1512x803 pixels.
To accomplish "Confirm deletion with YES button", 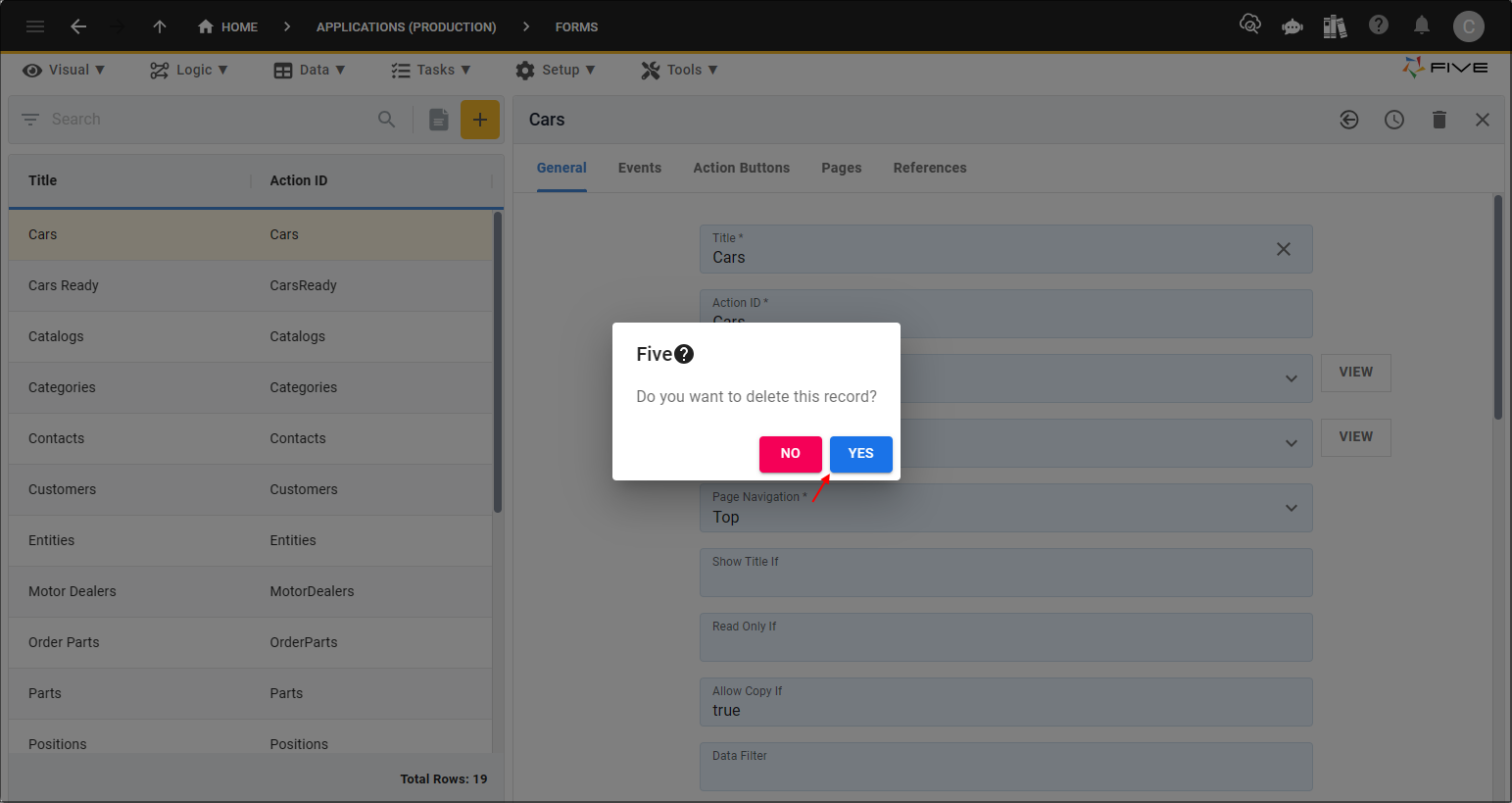I will point(861,454).
